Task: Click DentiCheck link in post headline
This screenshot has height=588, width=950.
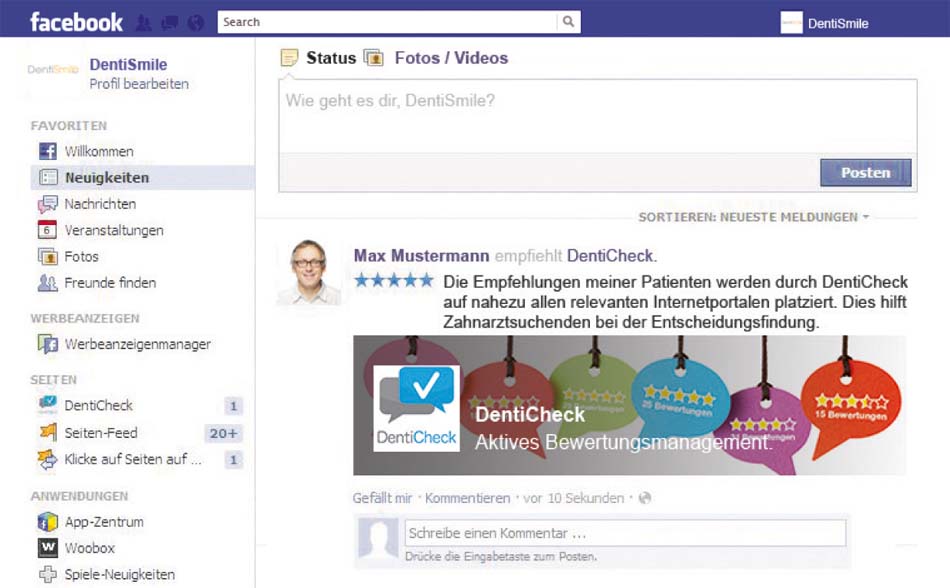Action: click(610, 256)
